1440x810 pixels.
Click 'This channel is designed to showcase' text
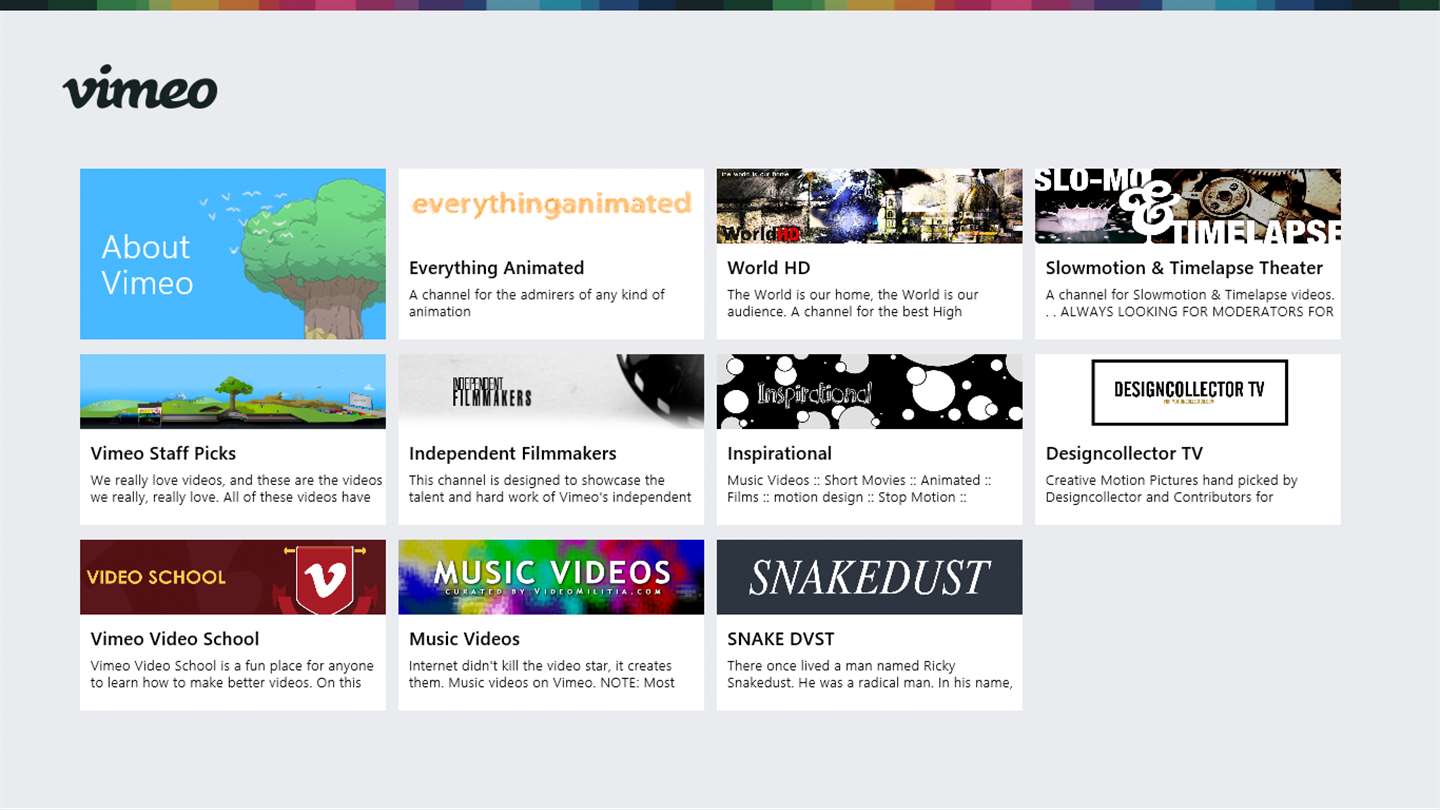[x=550, y=488]
